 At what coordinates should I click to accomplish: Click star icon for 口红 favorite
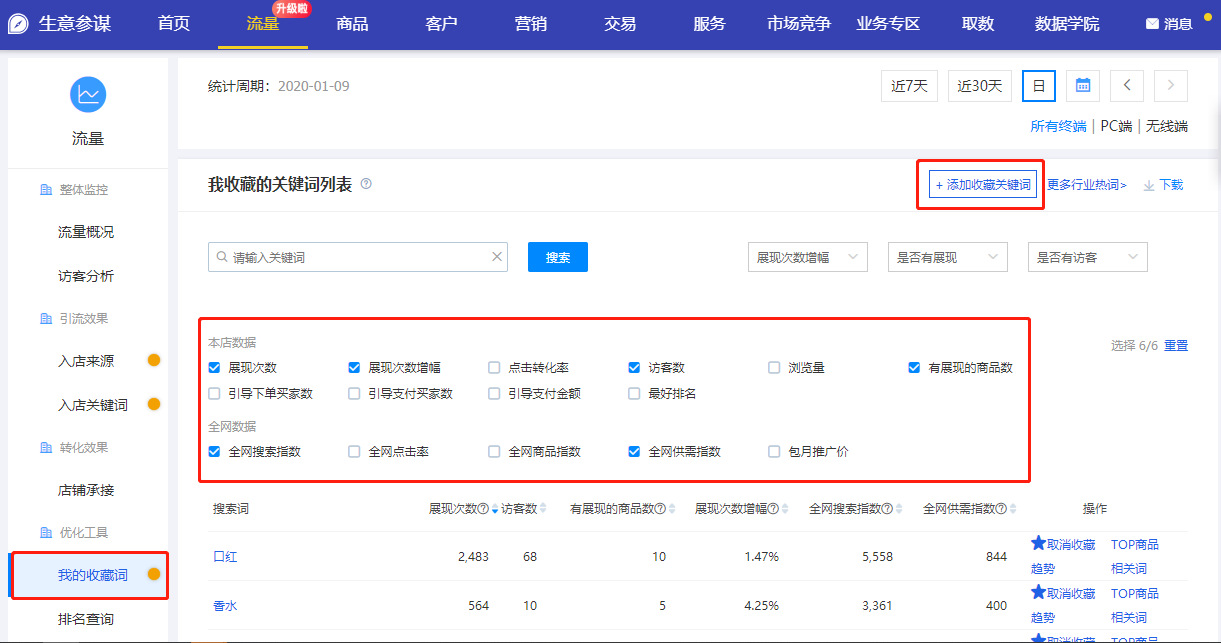point(1038,544)
